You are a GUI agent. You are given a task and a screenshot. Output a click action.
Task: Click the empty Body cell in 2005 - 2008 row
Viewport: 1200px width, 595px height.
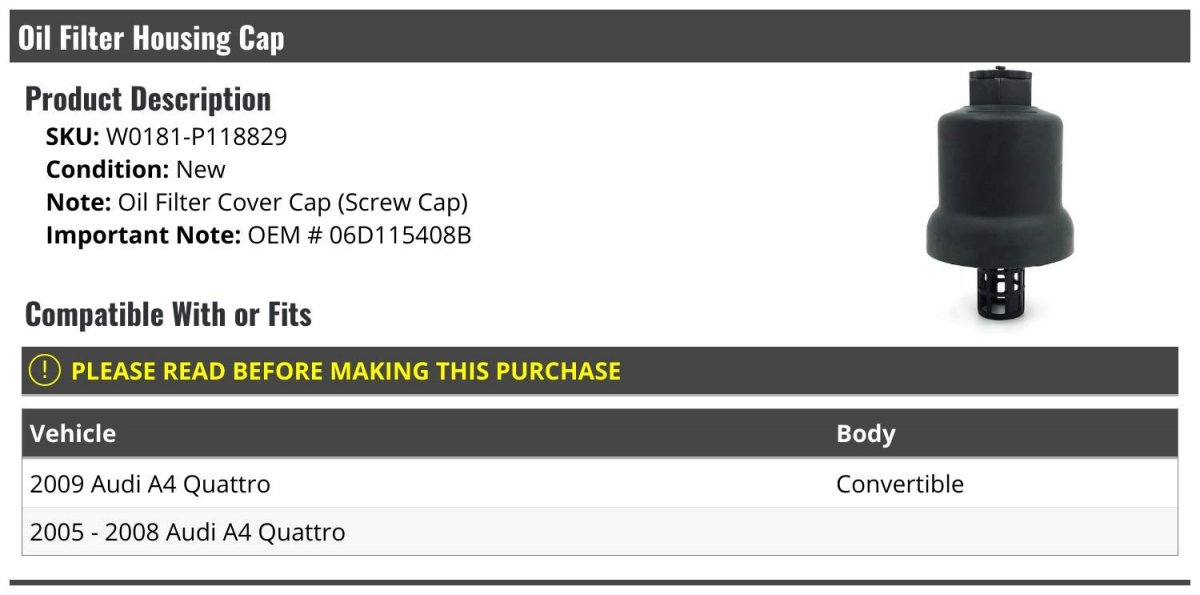[1000, 532]
